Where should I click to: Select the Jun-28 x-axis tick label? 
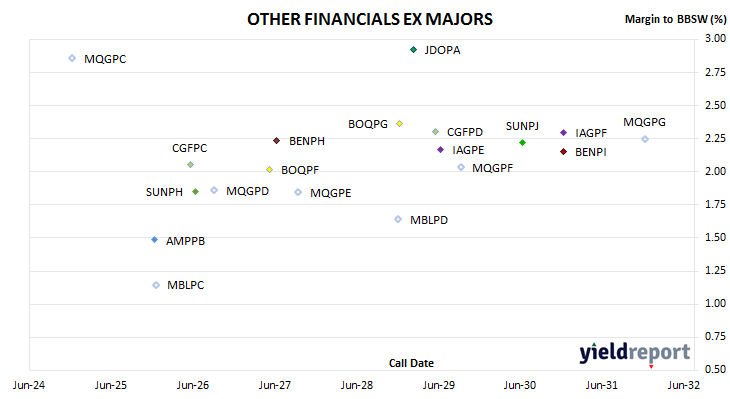click(357, 385)
